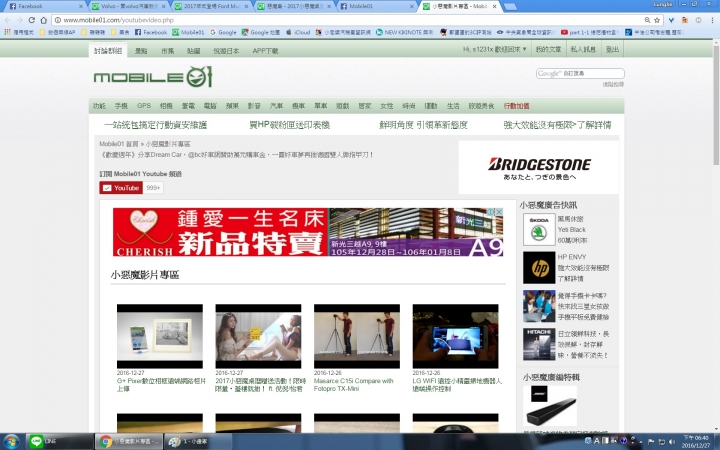The image size is (720, 450).
Task: Select the GPS category in navigation bar
Action: point(144,106)
